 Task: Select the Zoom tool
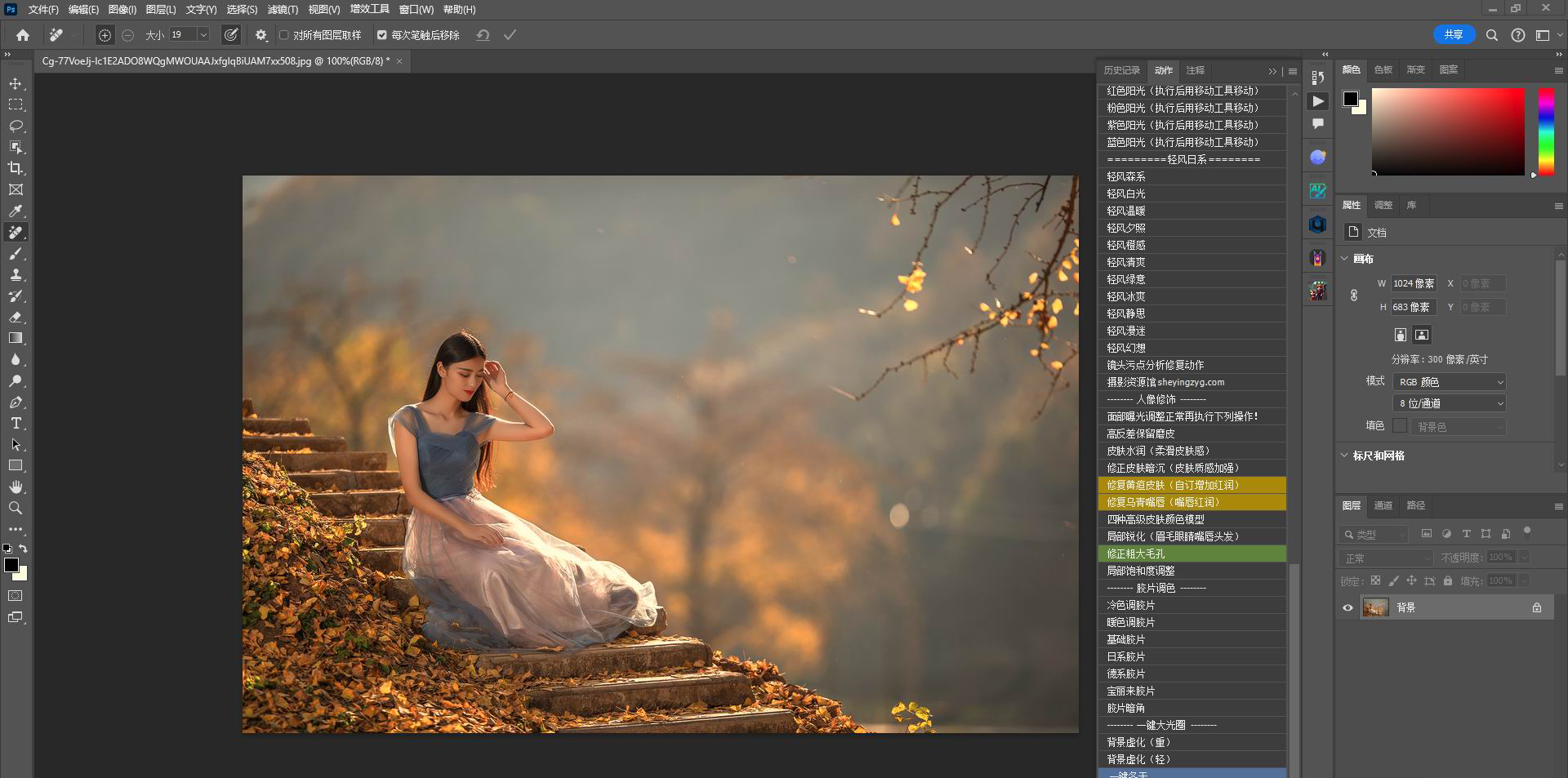pos(16,508)
